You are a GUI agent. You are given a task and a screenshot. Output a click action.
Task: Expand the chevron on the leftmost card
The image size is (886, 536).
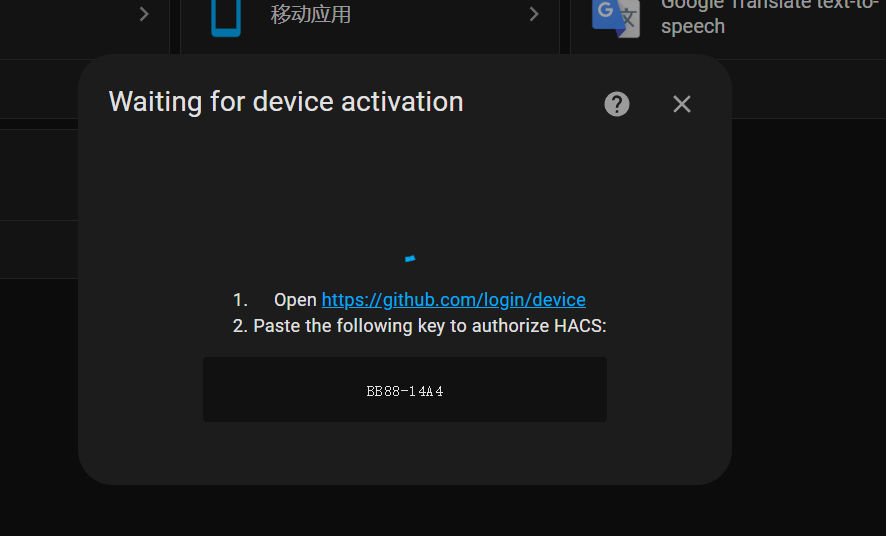(144, 14)
